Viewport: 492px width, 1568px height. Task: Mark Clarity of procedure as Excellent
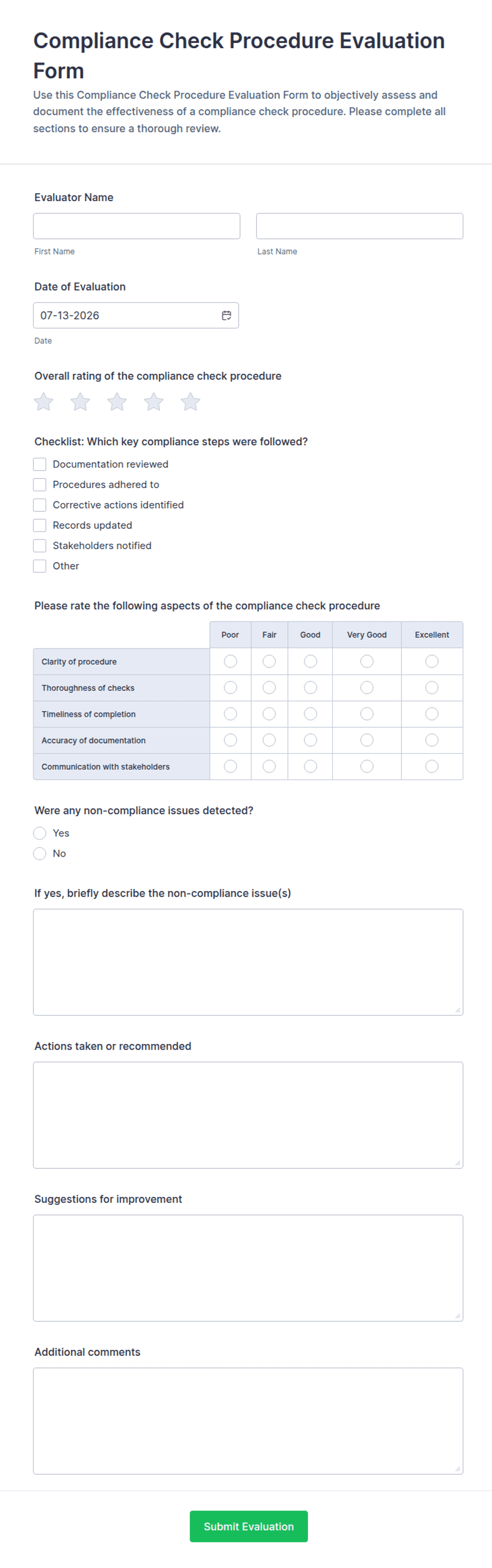pyautogui.click(x=432, y=661)
